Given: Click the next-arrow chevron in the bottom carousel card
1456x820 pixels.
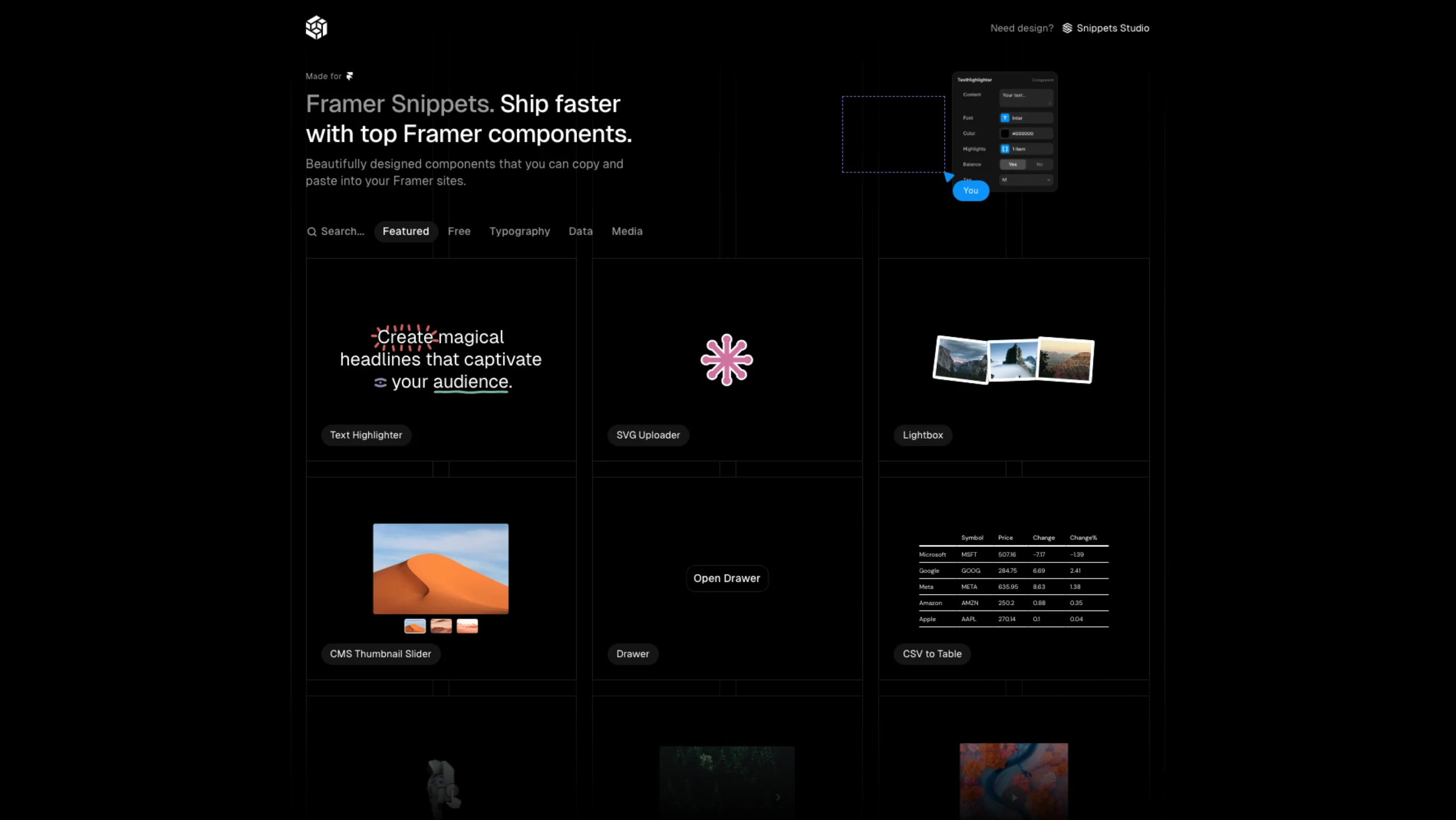Looking at the screenshot, I should tap(778, 797).
